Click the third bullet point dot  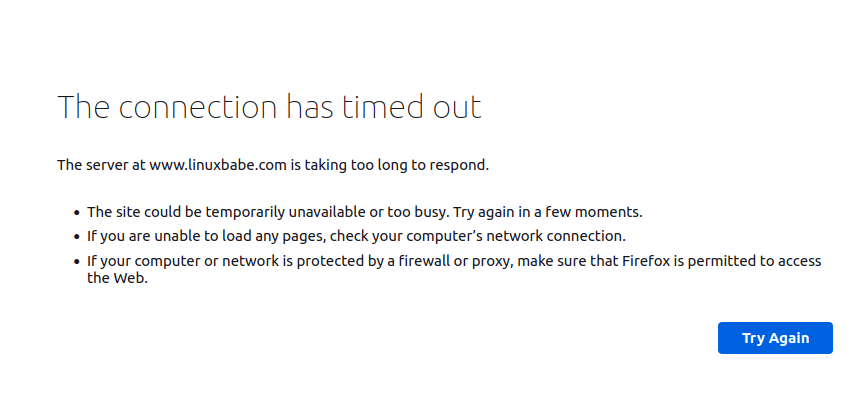coord(76,261)
